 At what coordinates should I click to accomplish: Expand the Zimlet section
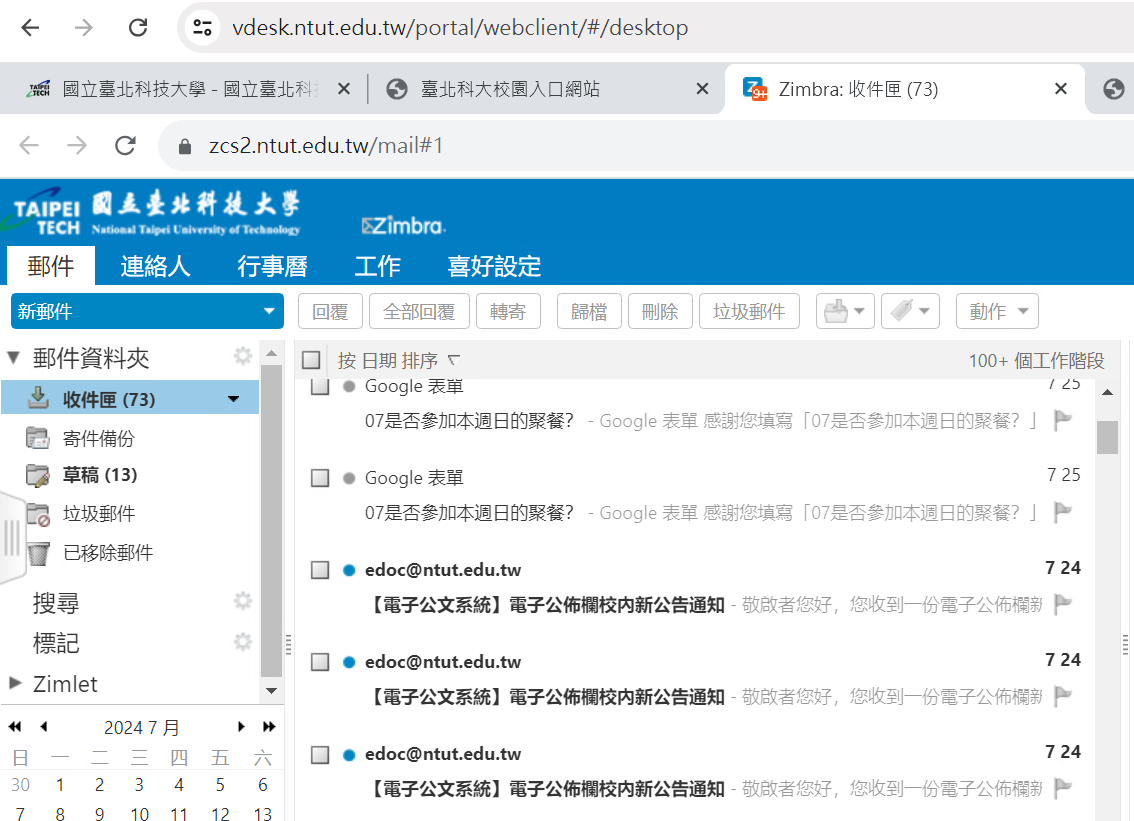(x=15, y=684)
